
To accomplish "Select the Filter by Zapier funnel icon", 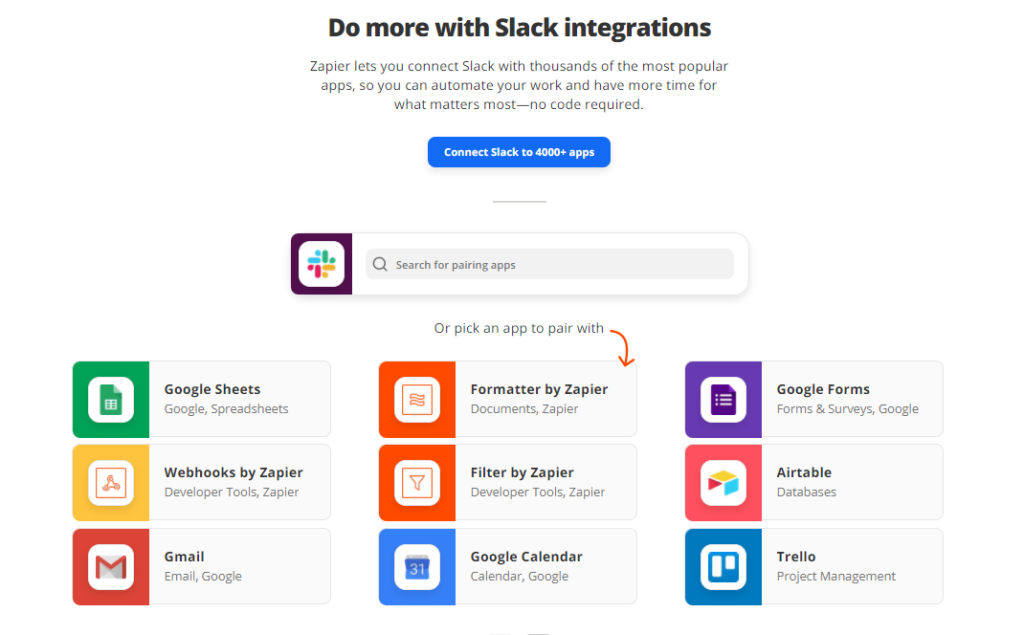I will 417,482.
